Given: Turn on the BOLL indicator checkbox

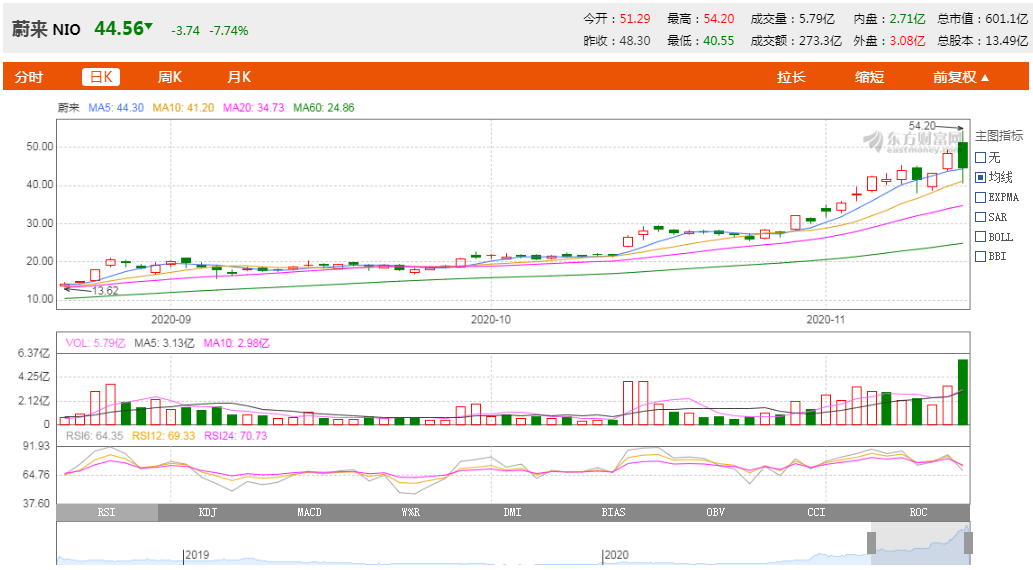Looking at the screenshot, I should click(980, 237).
